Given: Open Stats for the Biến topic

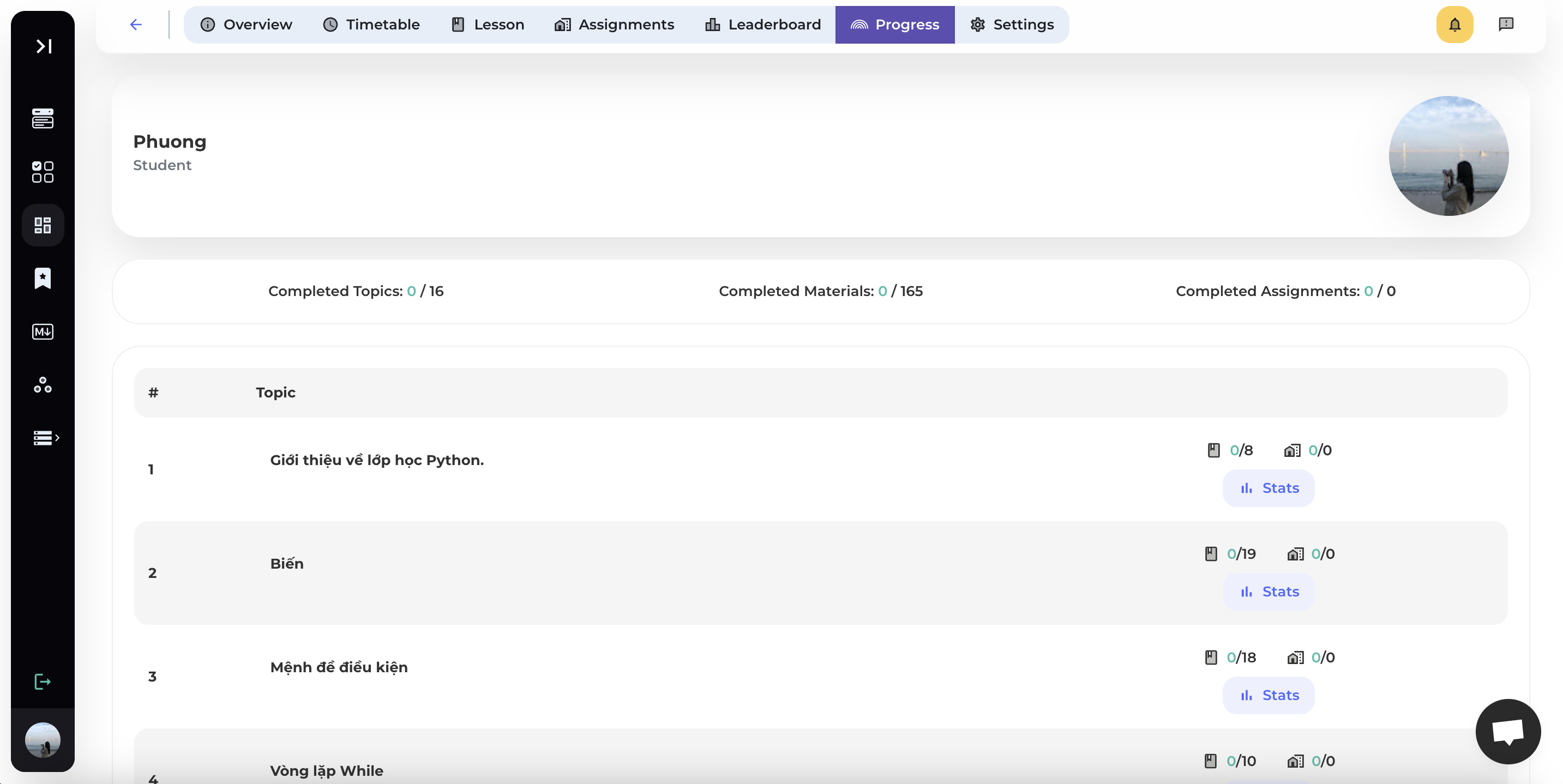Looking at the screenshot, I should click(x=1269, y=592).
